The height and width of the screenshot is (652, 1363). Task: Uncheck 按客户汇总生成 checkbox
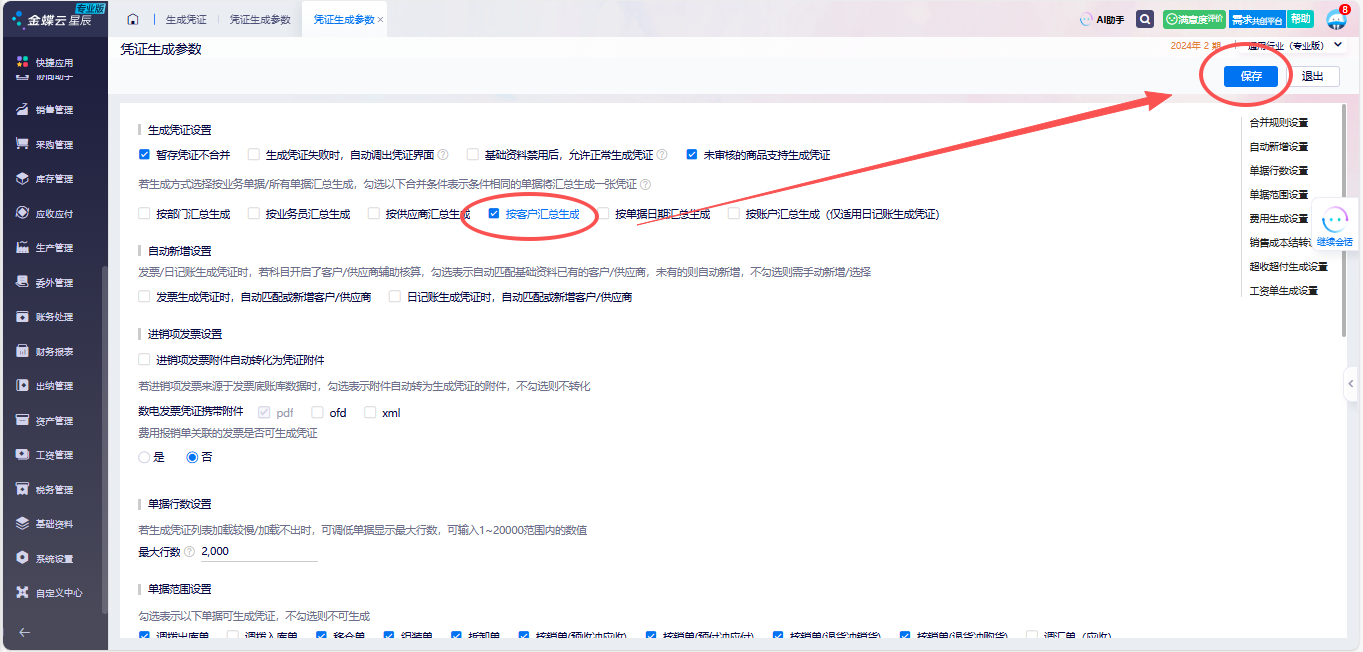tap(494, 213)
